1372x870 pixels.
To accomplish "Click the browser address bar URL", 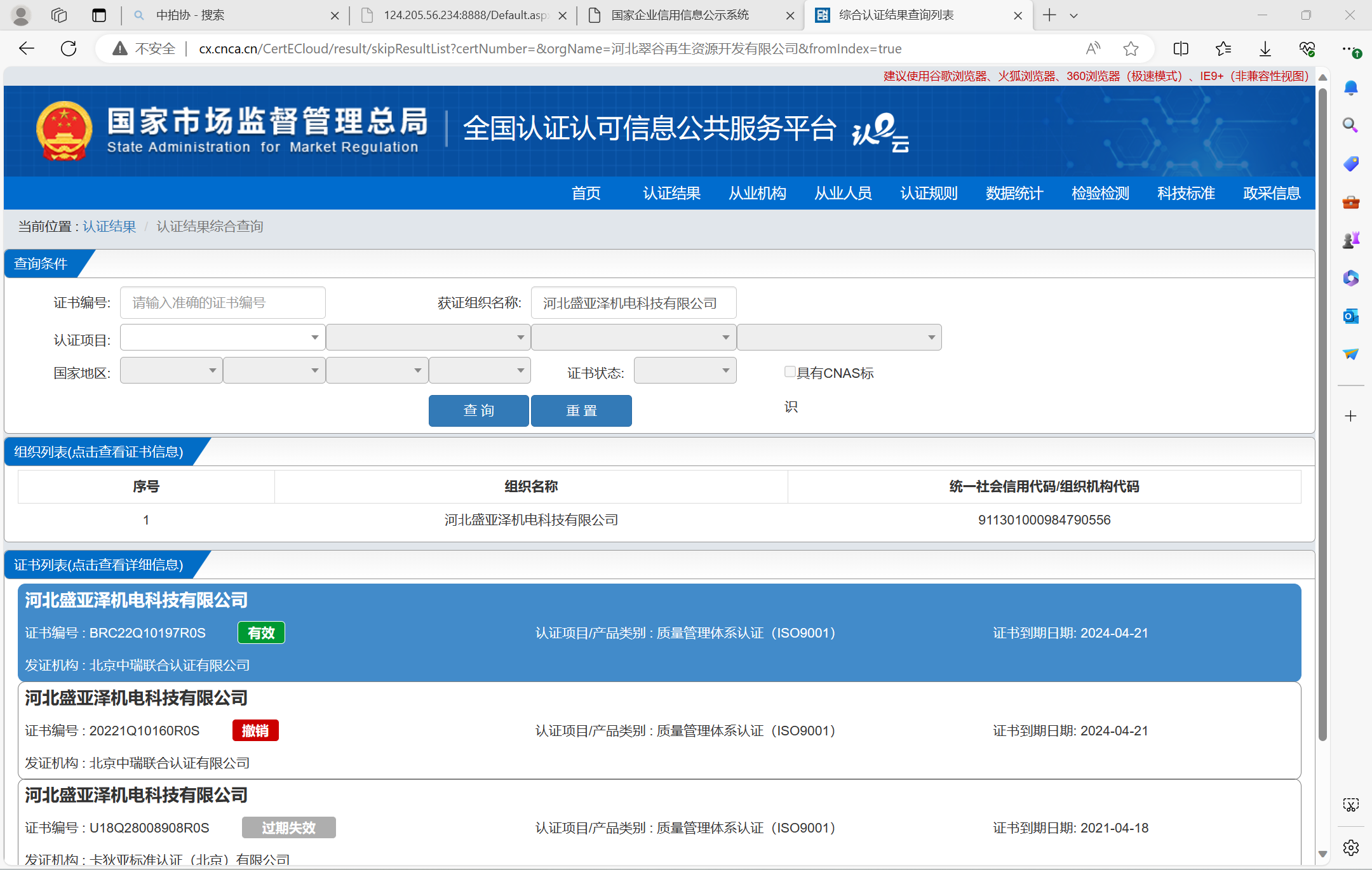I will [x=550, y=48].
